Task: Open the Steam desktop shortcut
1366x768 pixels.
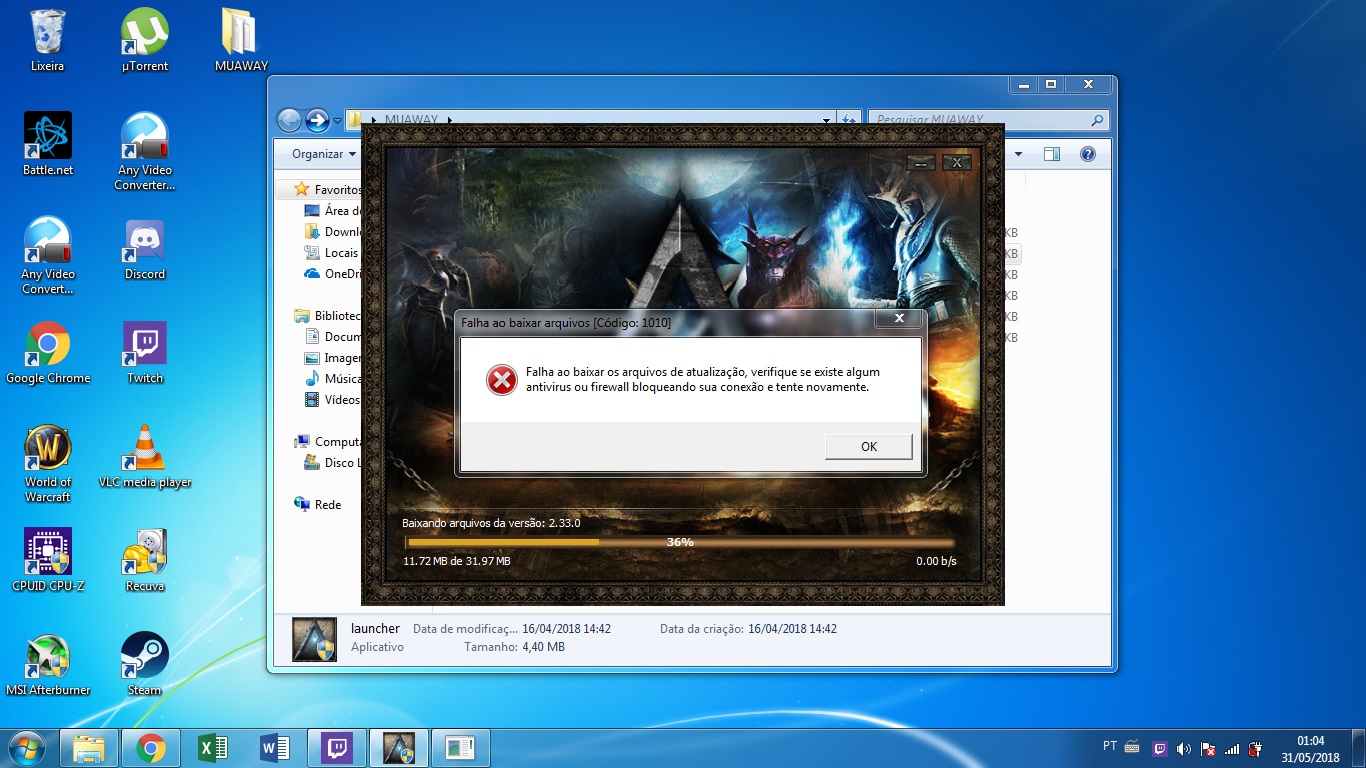Action: [145, 664]
